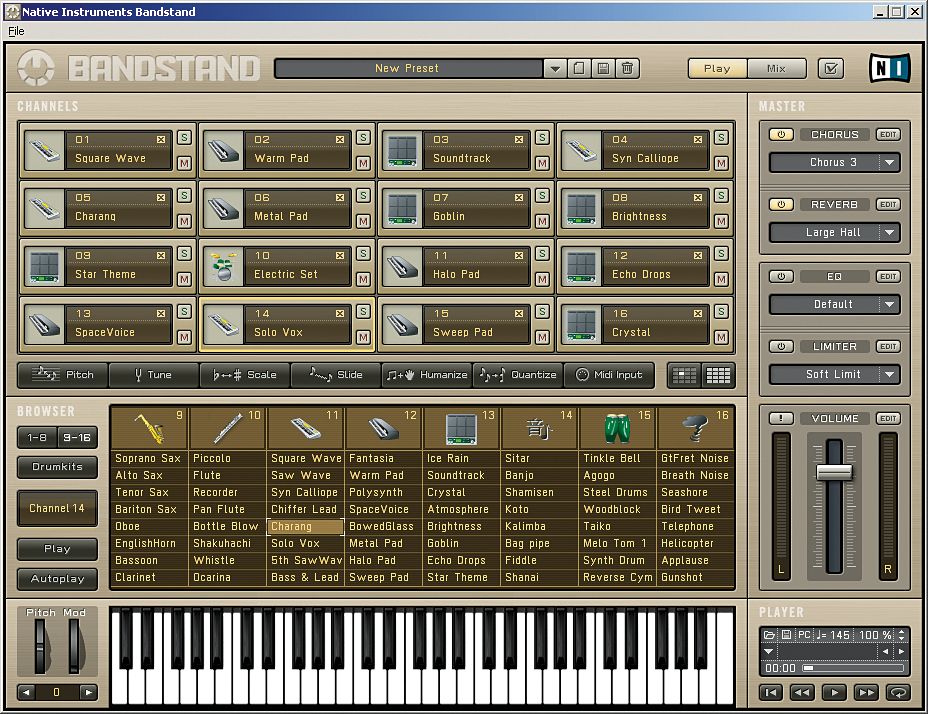The image size is (928, 714).
Task: Select the percussion conga category 15 icon
Action: pos(617,427)
